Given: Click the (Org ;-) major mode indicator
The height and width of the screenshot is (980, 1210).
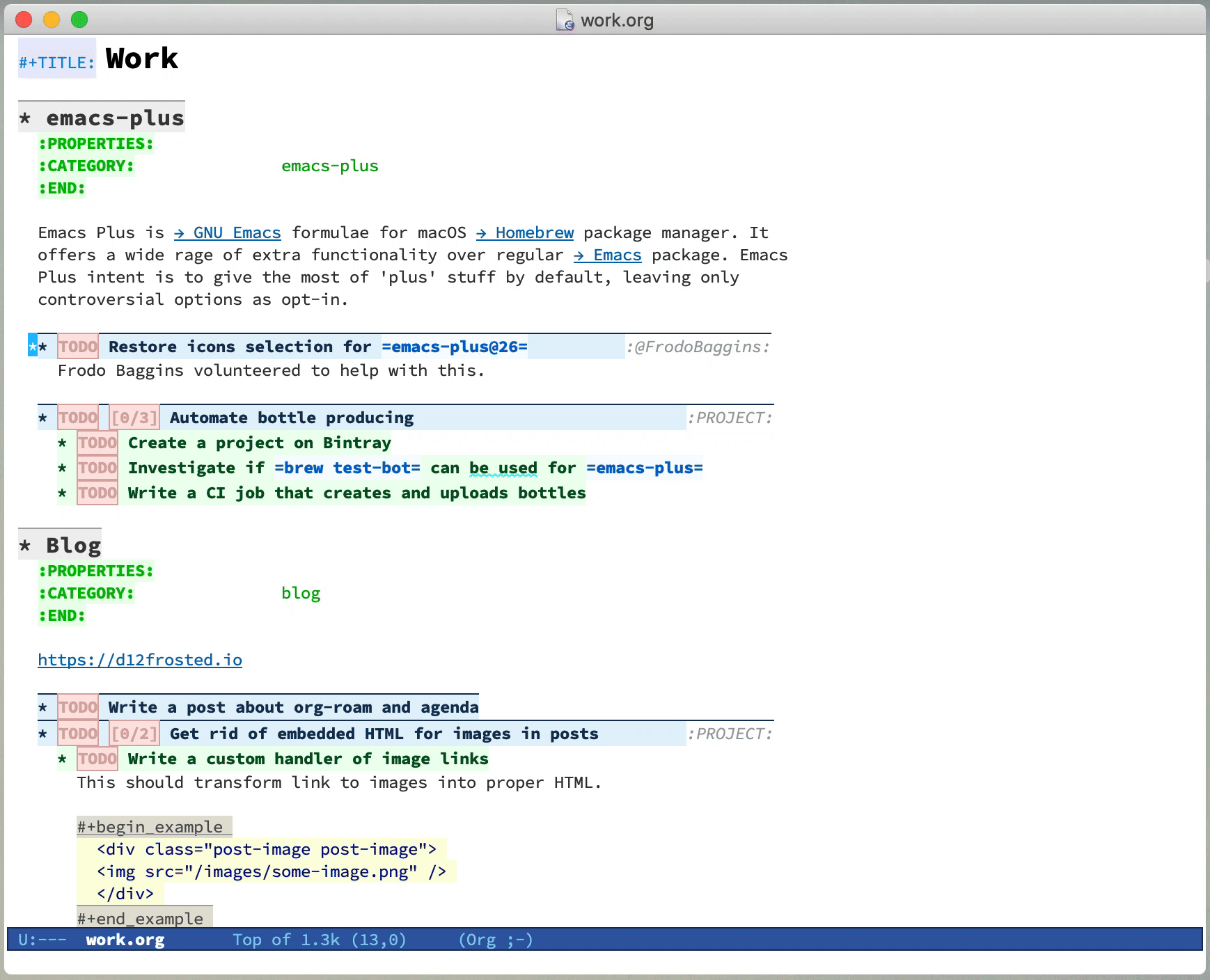Looking at the screenshot, I should 495,940.
